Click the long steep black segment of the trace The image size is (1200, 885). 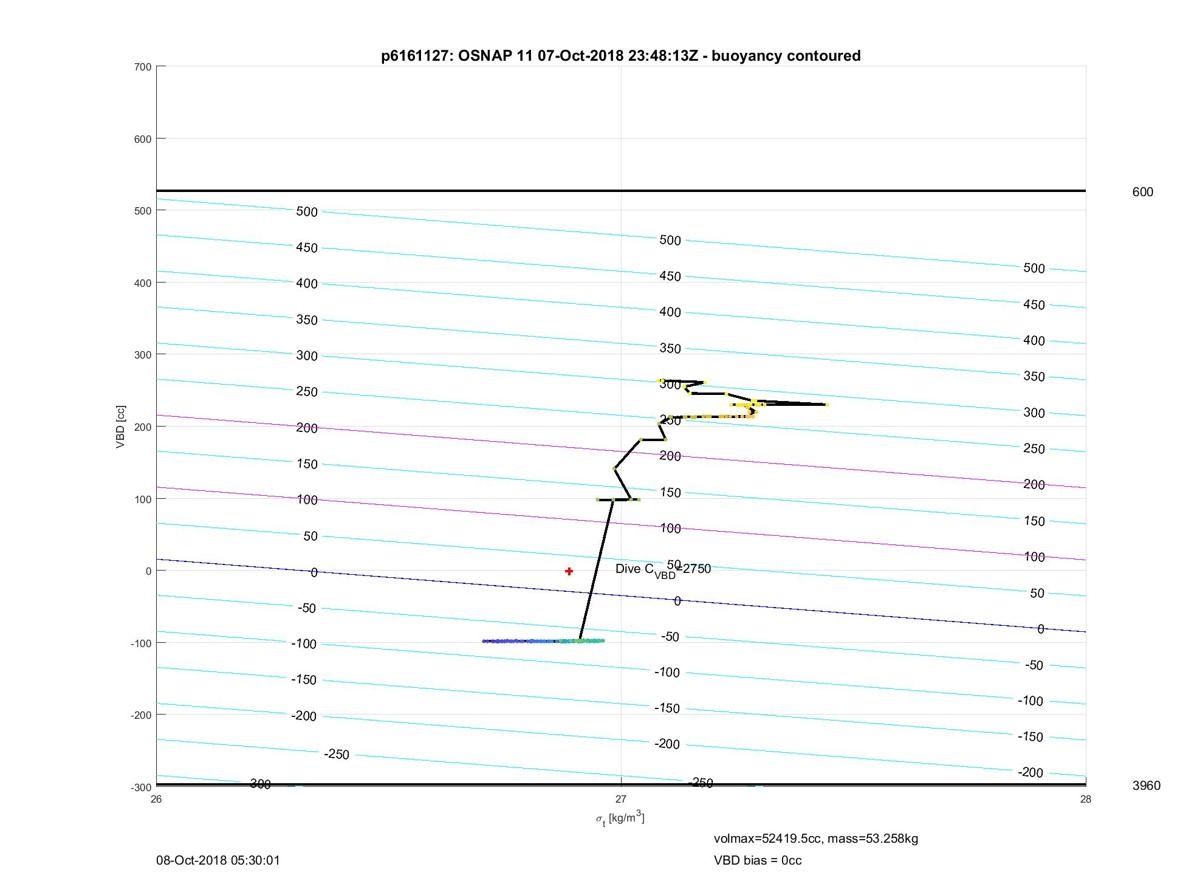click(x=596, y=570)
